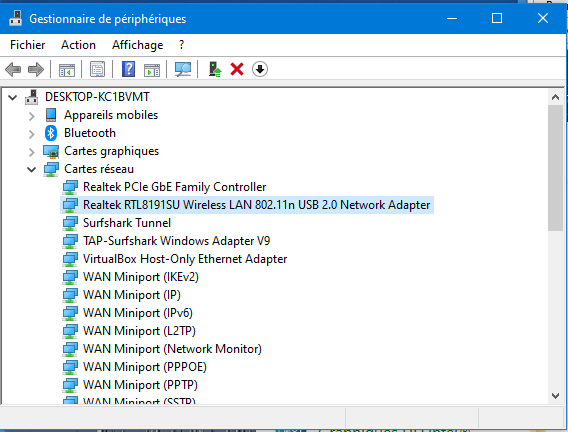This screenshot has height=432, width=568.
Task: Click the Update driver icon with green arrow
Action: [215, 69]
